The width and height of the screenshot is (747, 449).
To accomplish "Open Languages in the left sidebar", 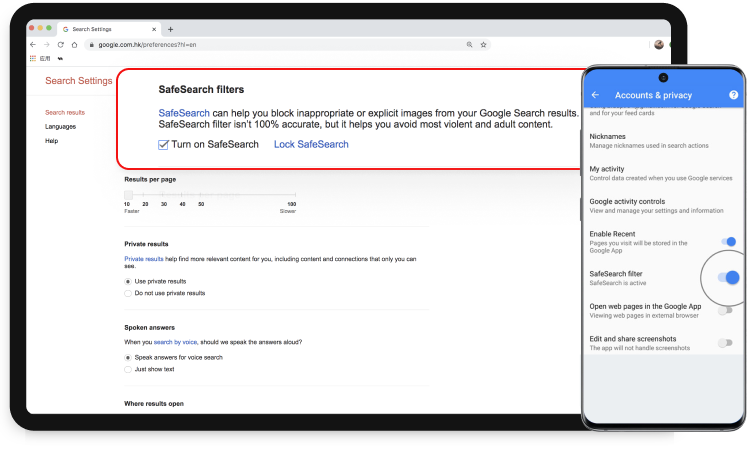I will point(60,127).
